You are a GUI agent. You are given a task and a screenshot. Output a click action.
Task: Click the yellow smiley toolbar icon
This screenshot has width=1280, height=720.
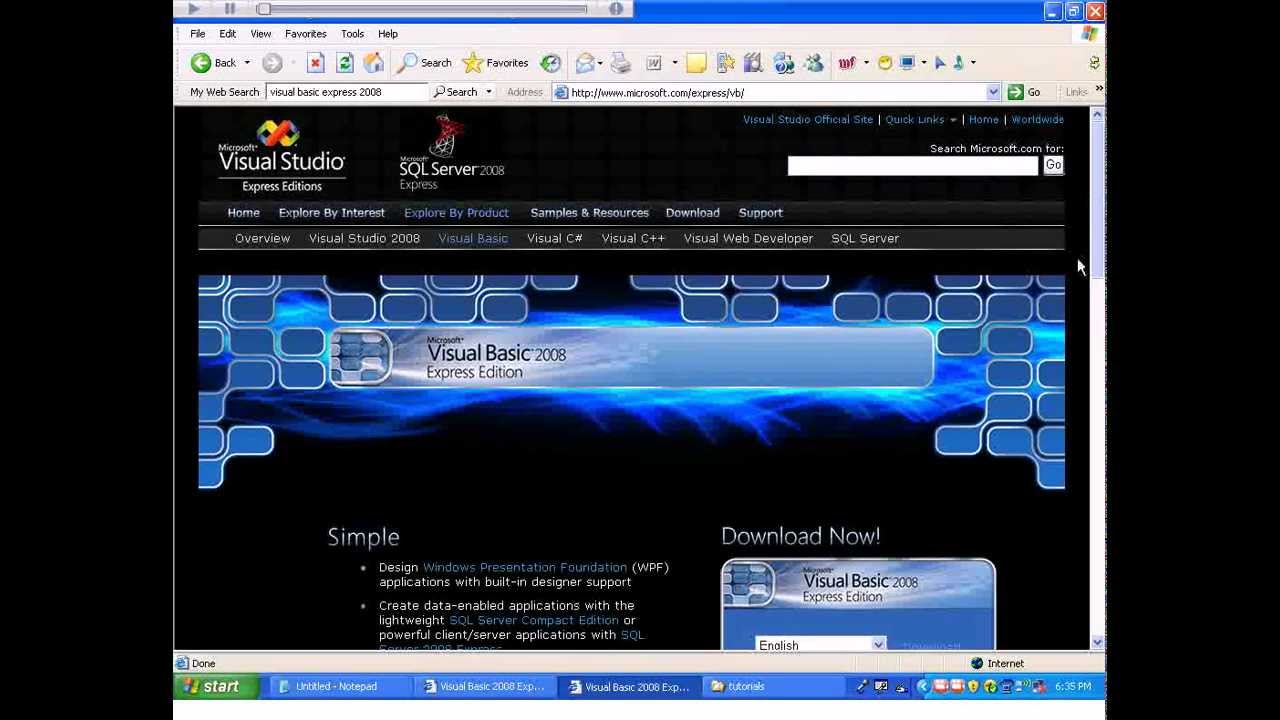coord(885,63)
